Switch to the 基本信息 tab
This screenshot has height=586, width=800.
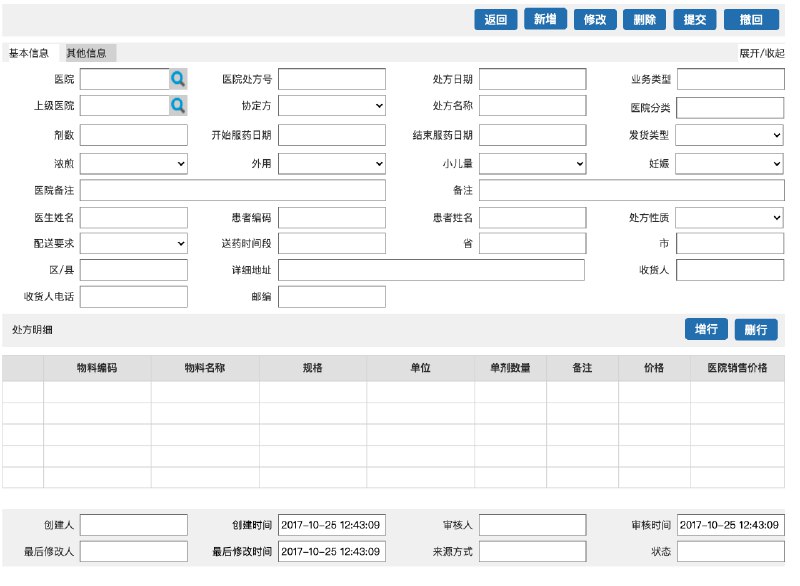click(x=29, y=53)
